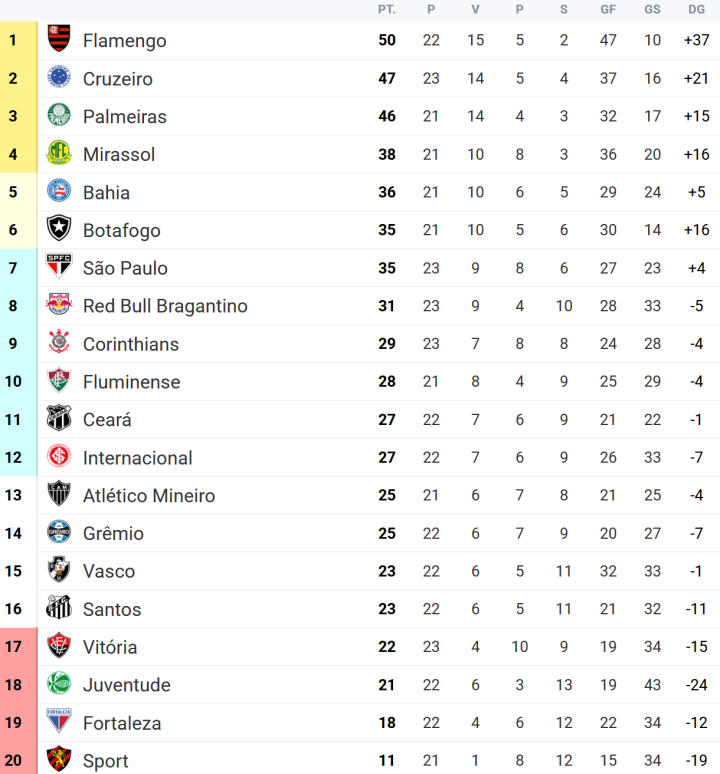Click the Botafogo club crest
Viewport: 720px width, 774px height.
[x=59, y=230]
